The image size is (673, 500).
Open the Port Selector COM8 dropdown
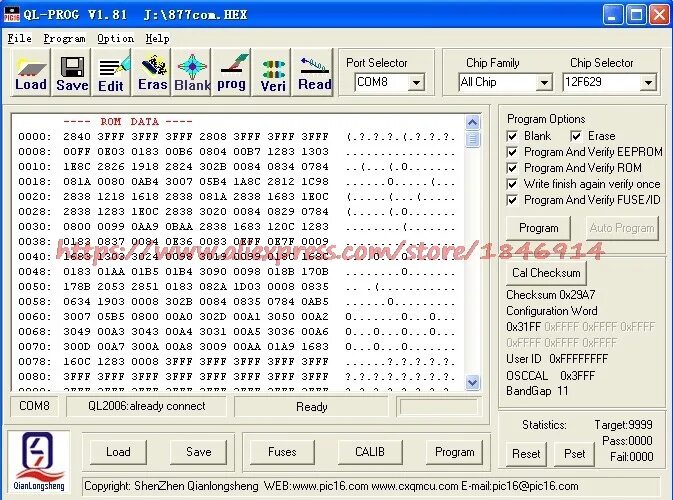pos(416,82)
